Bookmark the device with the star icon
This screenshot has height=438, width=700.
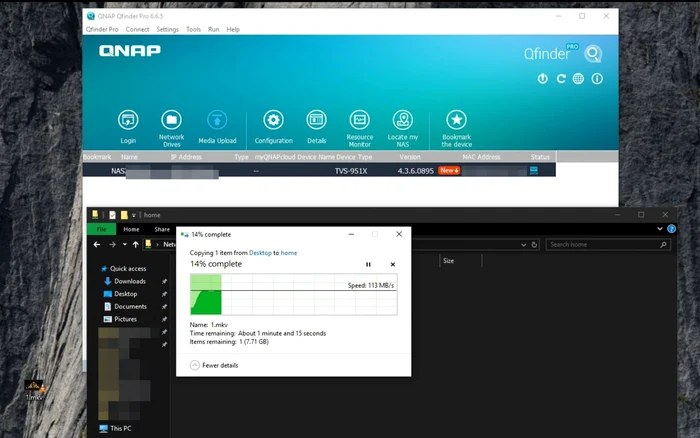click(456, 120)
